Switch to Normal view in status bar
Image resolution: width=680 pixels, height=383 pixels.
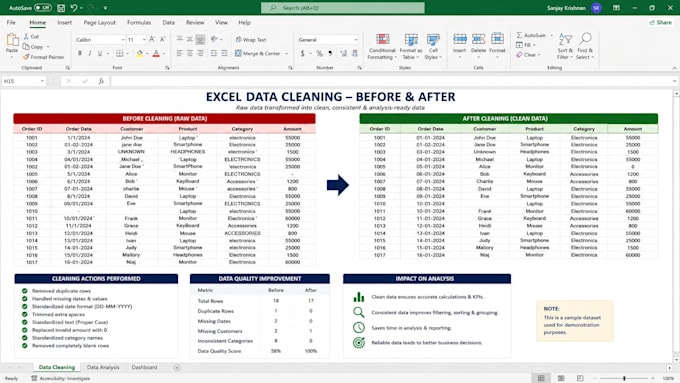(541, 378)
